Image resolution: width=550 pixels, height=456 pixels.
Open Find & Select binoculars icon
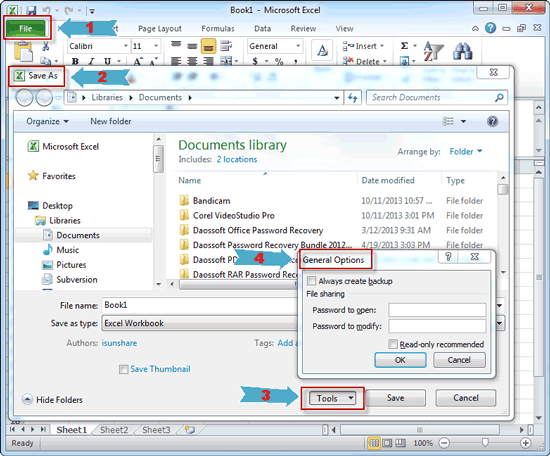tap(463, 51)
